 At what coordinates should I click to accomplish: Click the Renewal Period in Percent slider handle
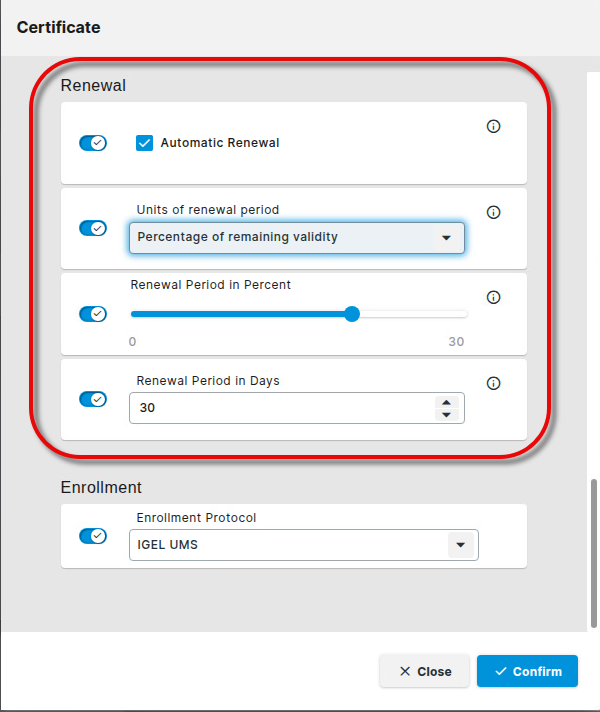[x=352, y=314]
